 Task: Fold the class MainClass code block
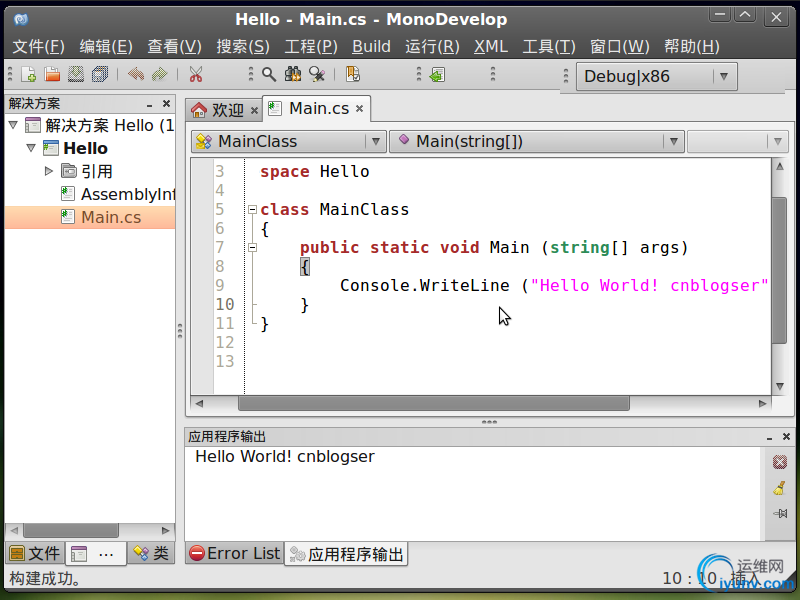(252, 210)
